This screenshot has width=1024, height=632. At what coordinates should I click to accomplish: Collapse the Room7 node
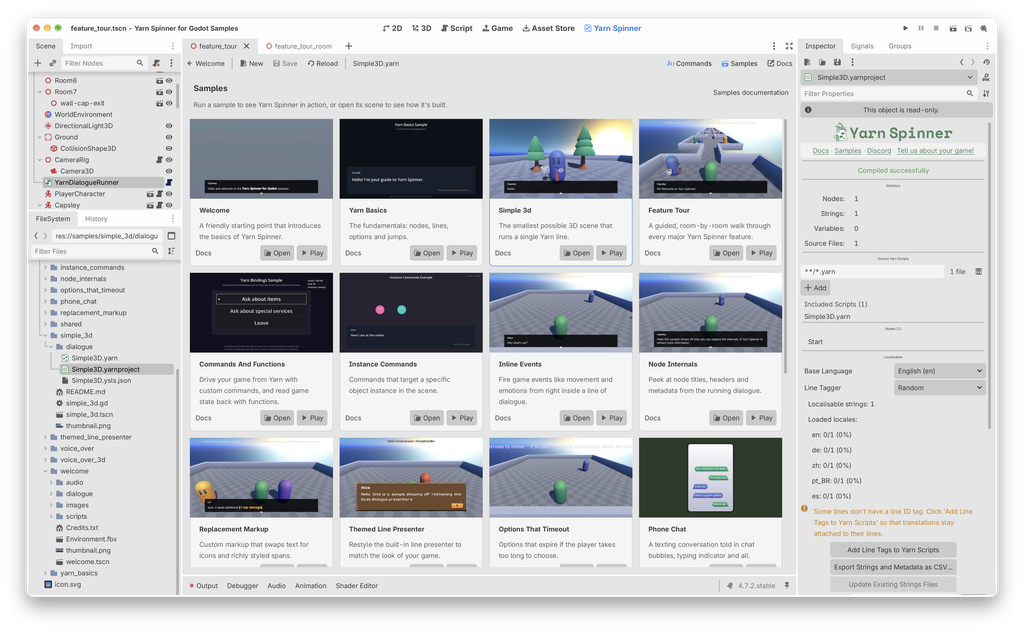tap(40, 92)
